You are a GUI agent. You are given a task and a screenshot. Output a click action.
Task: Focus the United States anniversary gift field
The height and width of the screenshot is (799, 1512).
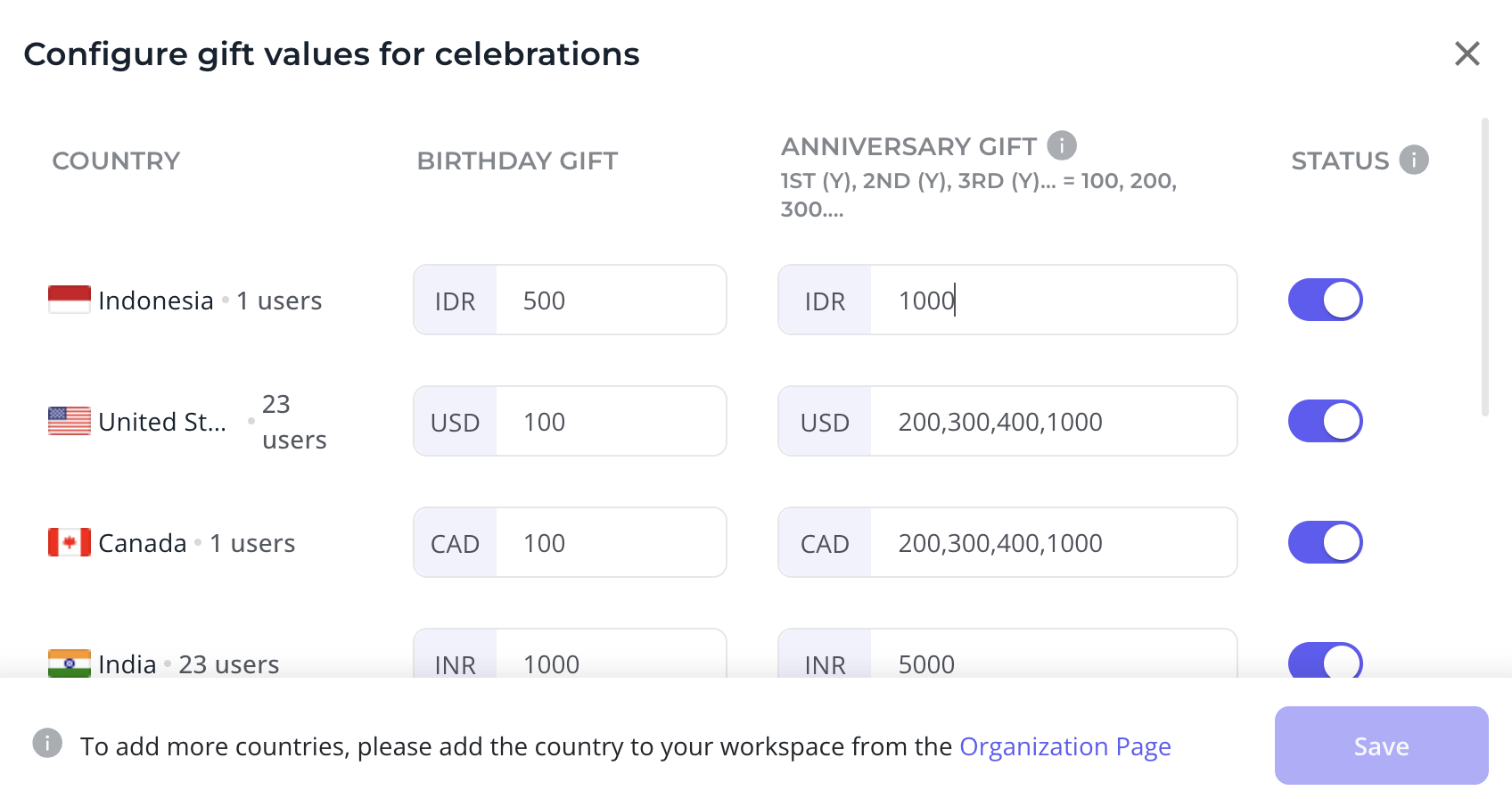pos(1053,421)
